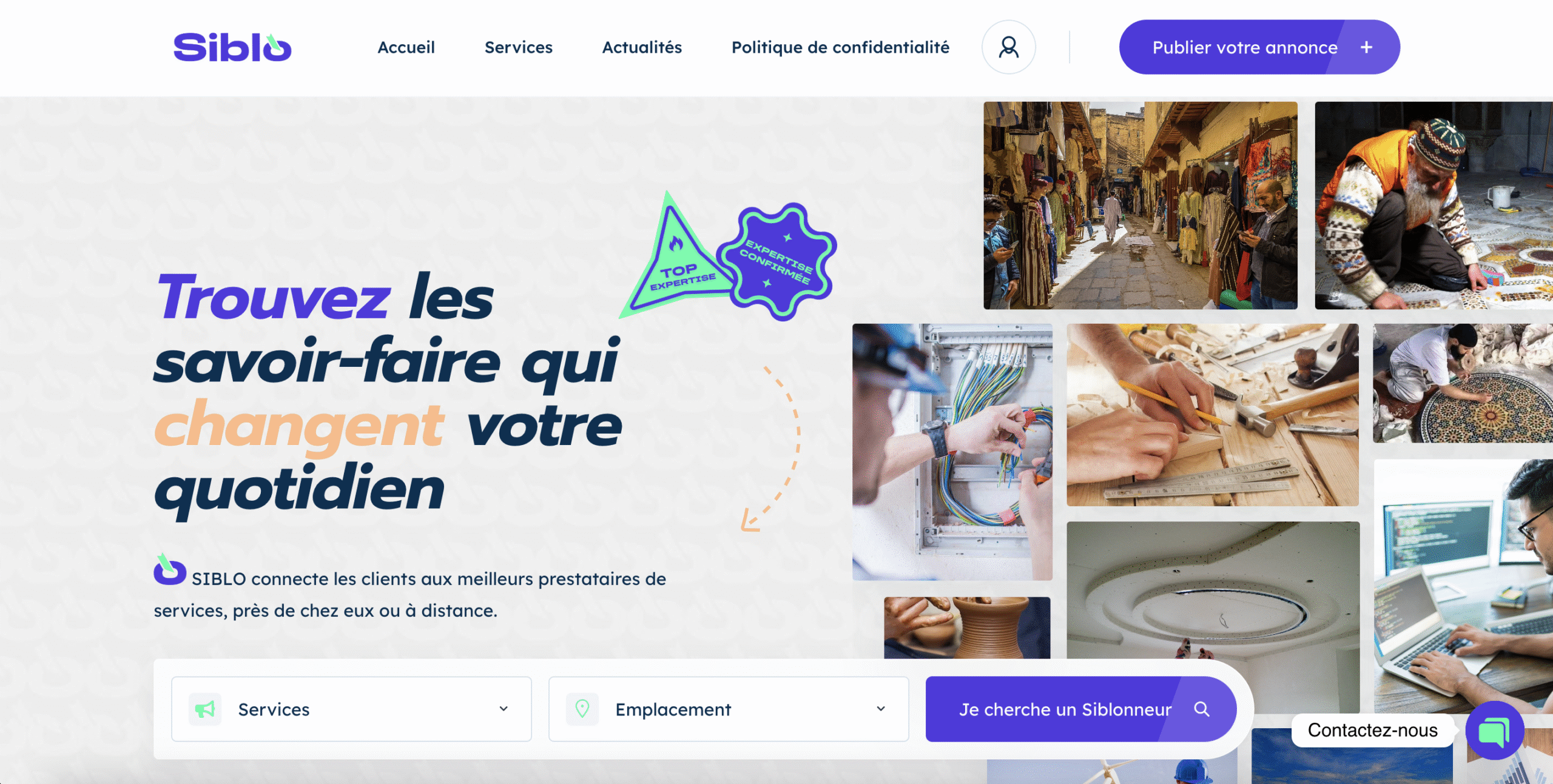Open the user account profile icon
1553x784 pixels.
pyautogui.click(x=1008, y=47)
